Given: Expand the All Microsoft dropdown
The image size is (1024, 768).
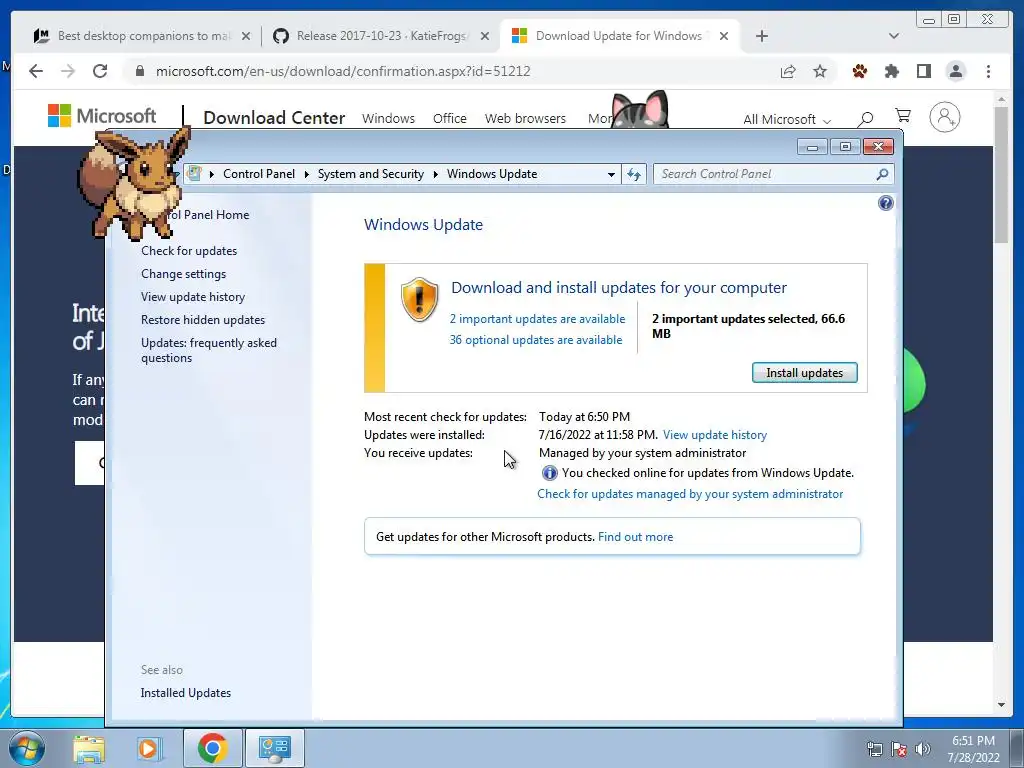Looking at the screenshot, I should (786, 120).
